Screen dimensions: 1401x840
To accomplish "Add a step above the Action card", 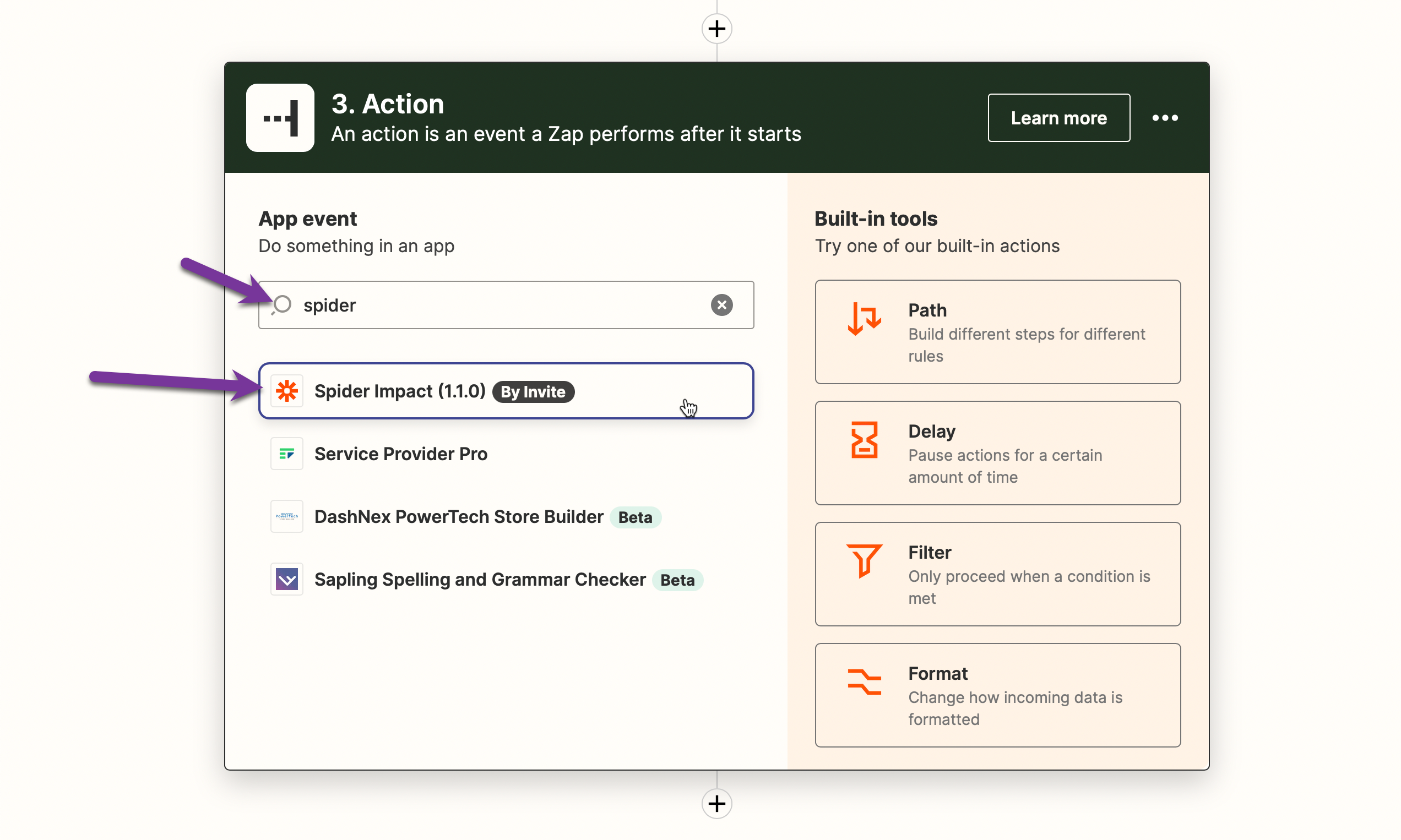I will pyautogui.click(x=716, y=28).
